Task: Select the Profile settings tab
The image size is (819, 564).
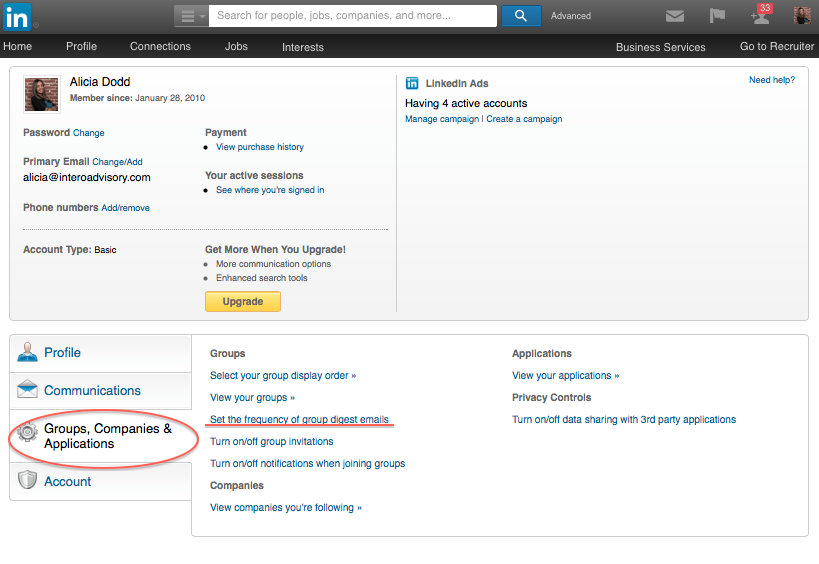Action: click(100, 353)
